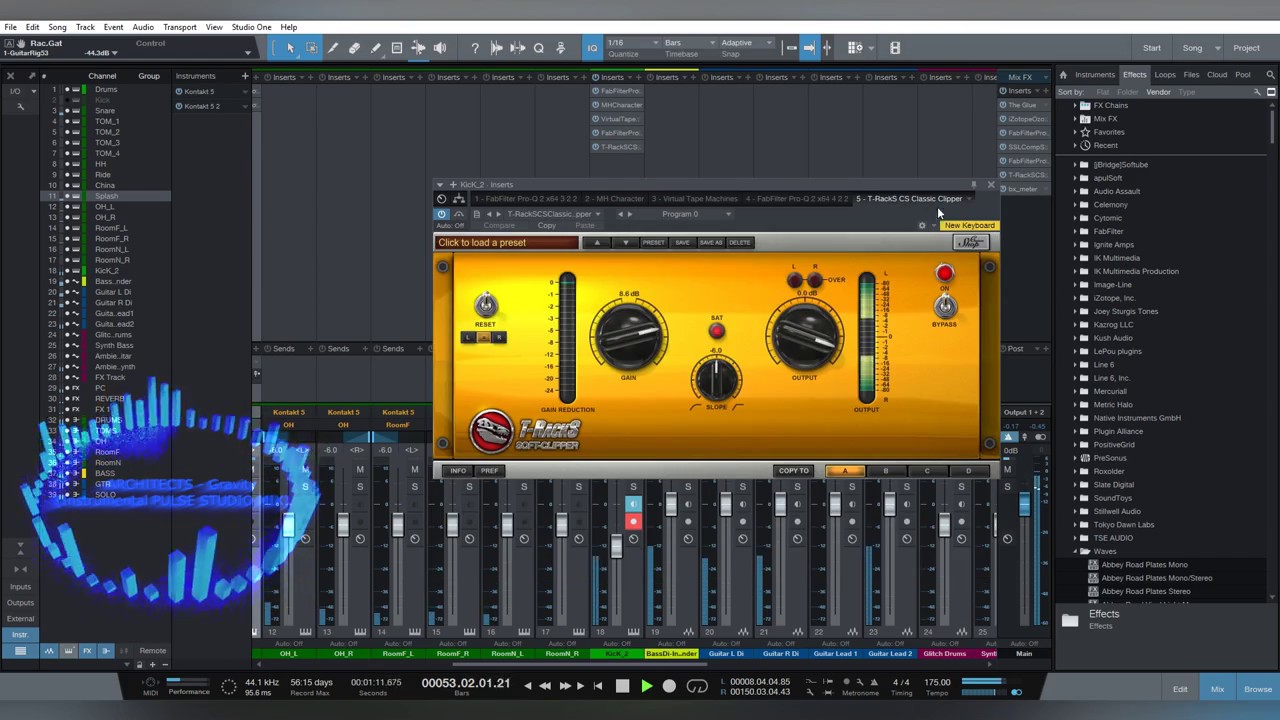Open the T-RackS PREF button
This screenshot has width=1280, height=720.
point(489,471)
